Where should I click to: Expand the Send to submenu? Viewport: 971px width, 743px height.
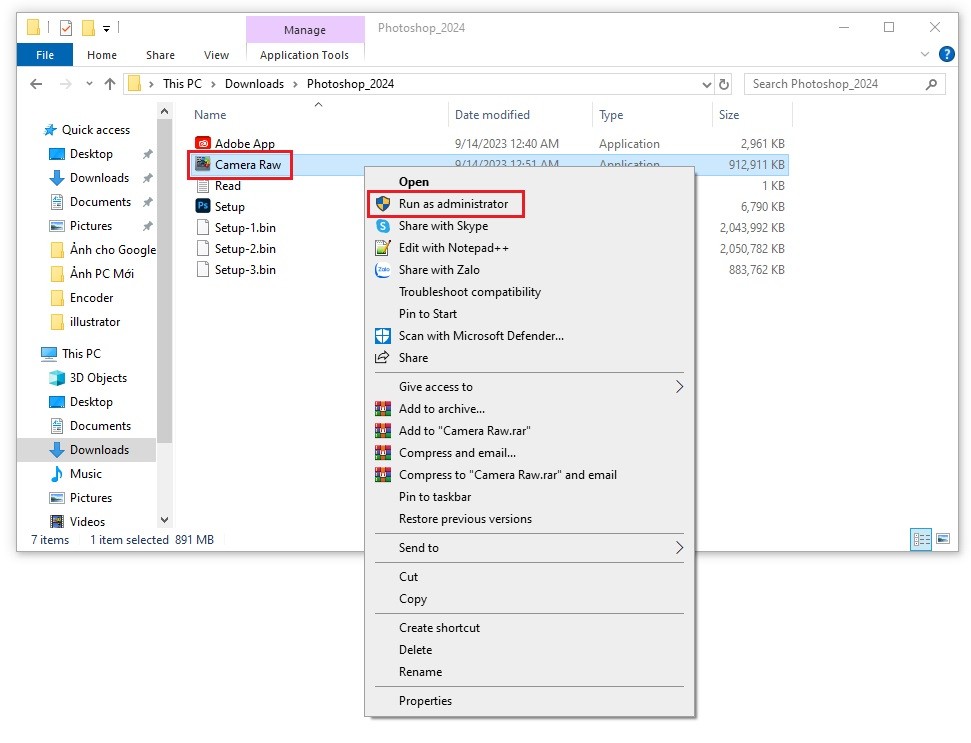(x=679, y=548)
